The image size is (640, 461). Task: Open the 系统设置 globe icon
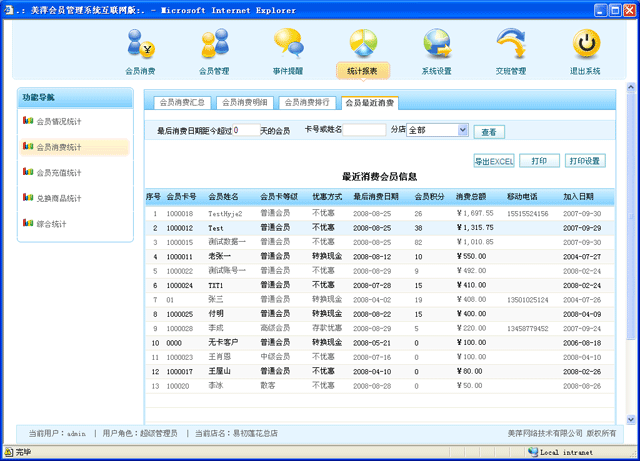click(437, 43)
